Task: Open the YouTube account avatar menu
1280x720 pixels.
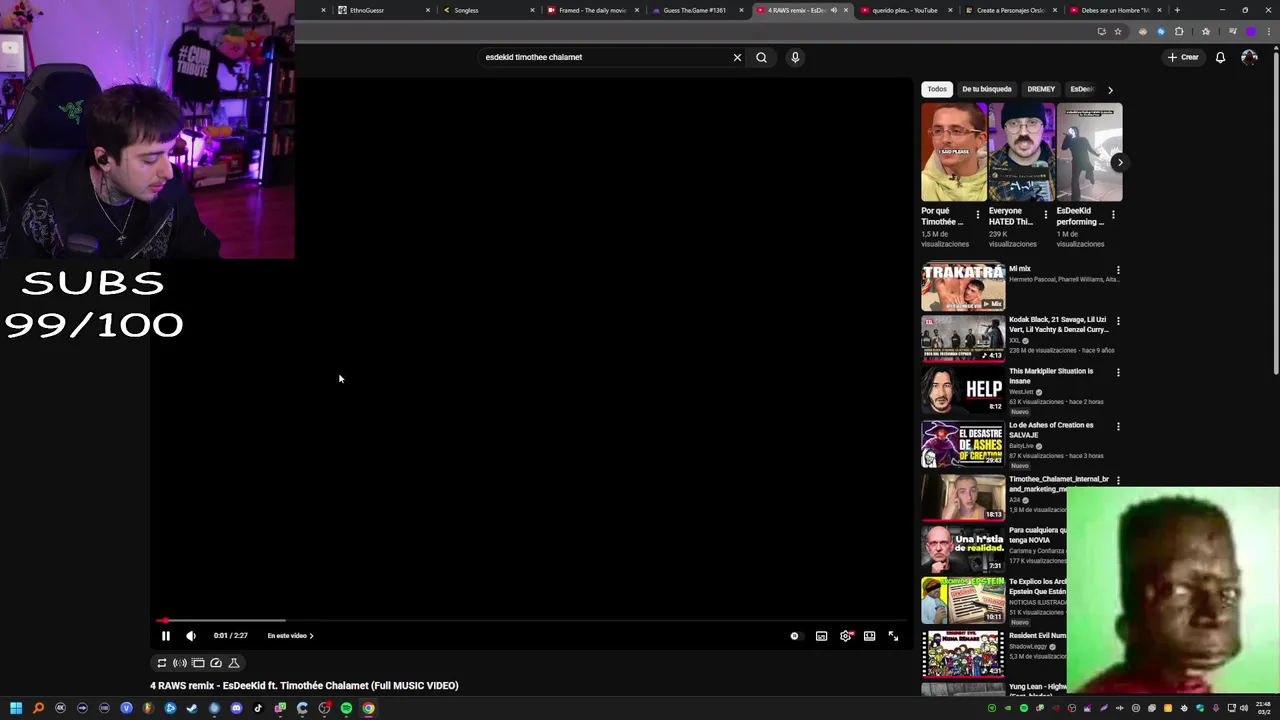Action: 1249,57
